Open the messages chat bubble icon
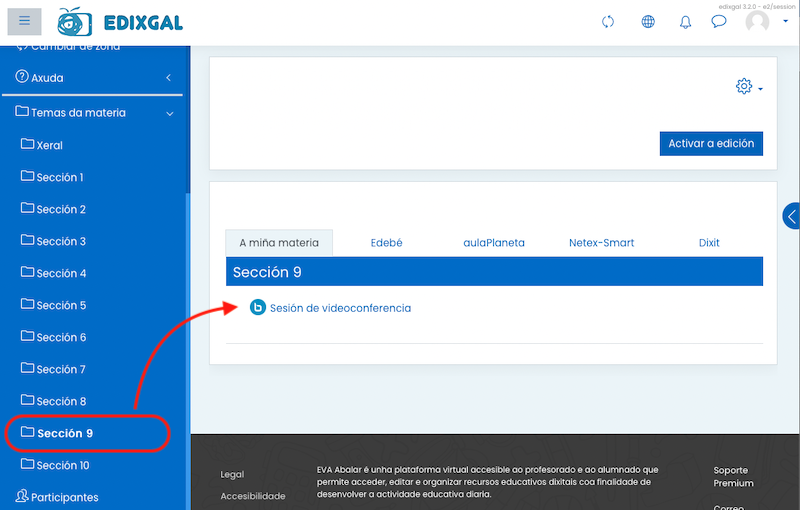Screen dimensions: 800x510 click(718, 22)
